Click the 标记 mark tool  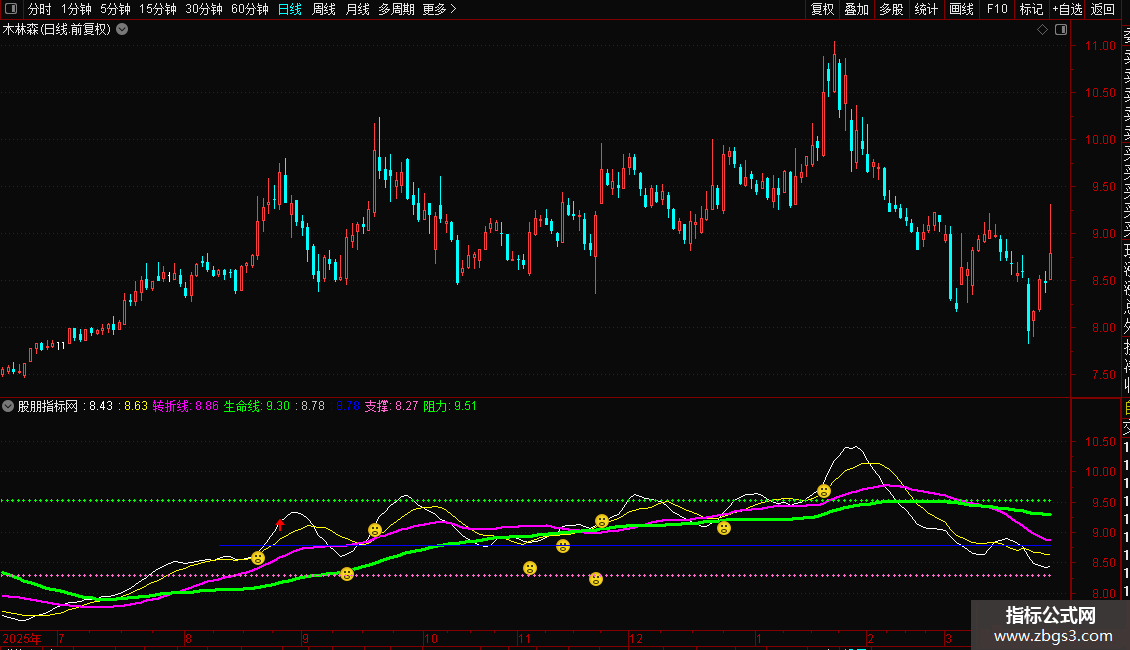[1031, 10]
